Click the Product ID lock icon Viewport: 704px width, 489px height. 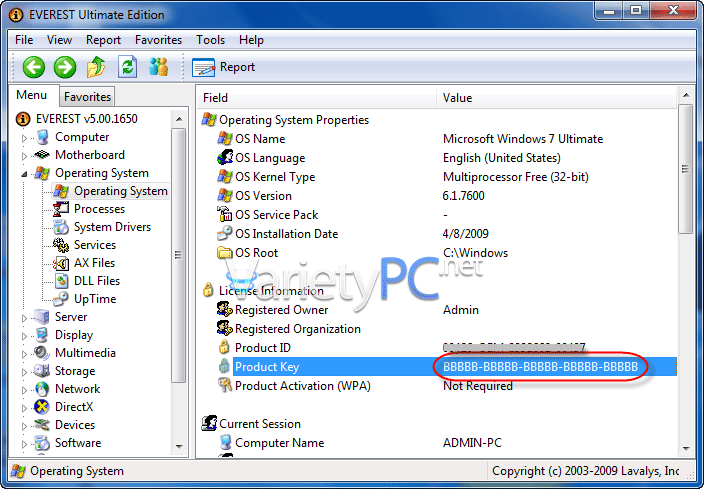(224, 347)
